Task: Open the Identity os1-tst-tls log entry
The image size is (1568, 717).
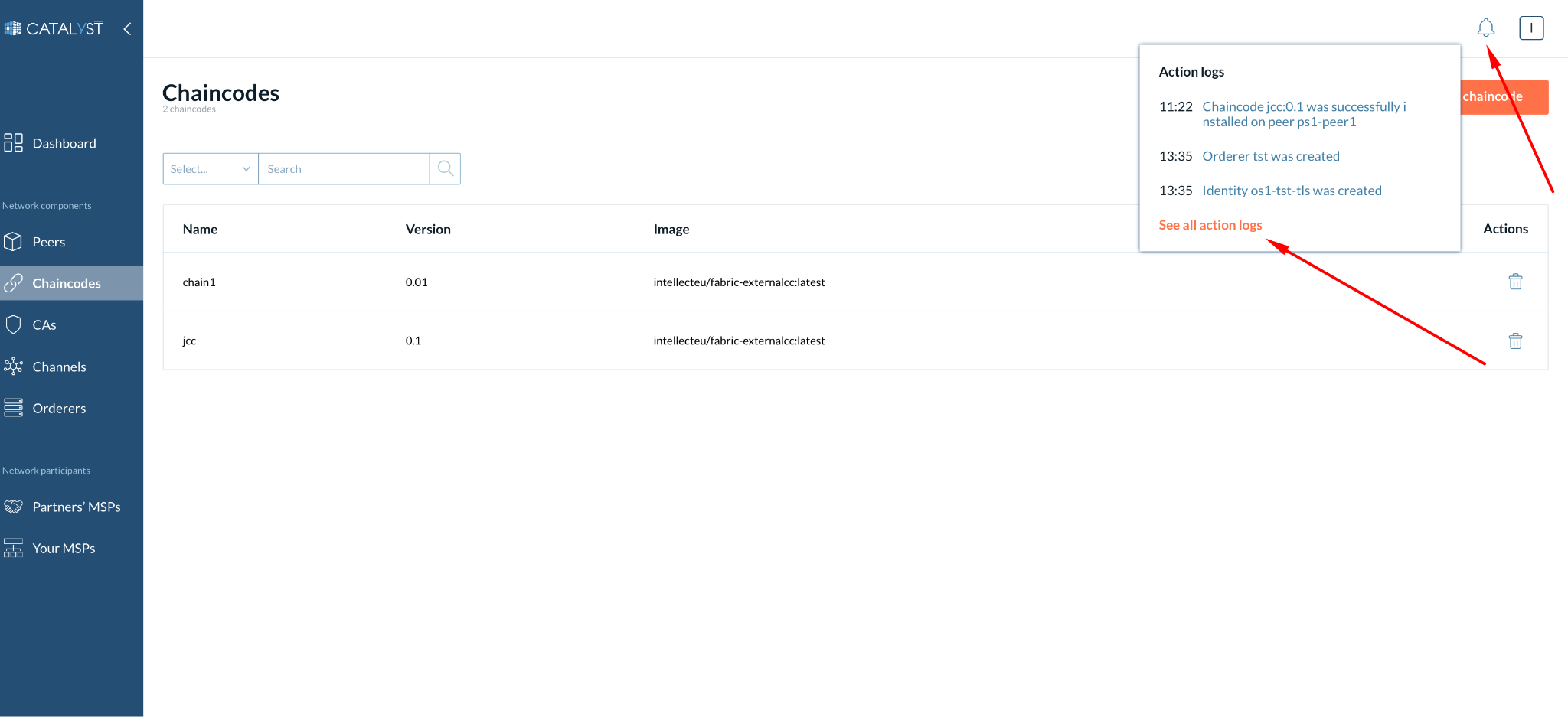Action: 1291,190
